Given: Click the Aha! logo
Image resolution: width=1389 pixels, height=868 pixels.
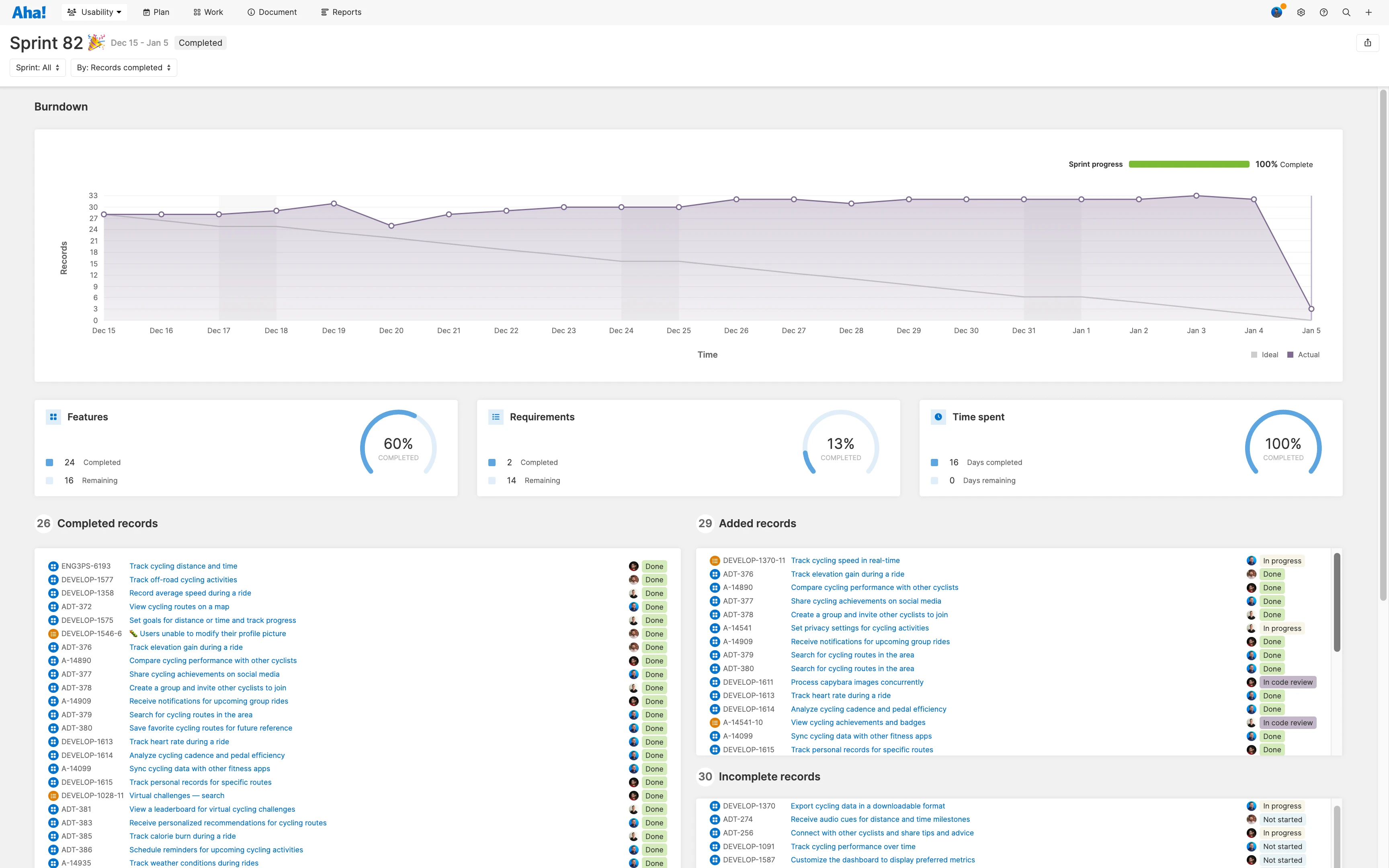Looking at the screenshot, I should pos(29,12).
